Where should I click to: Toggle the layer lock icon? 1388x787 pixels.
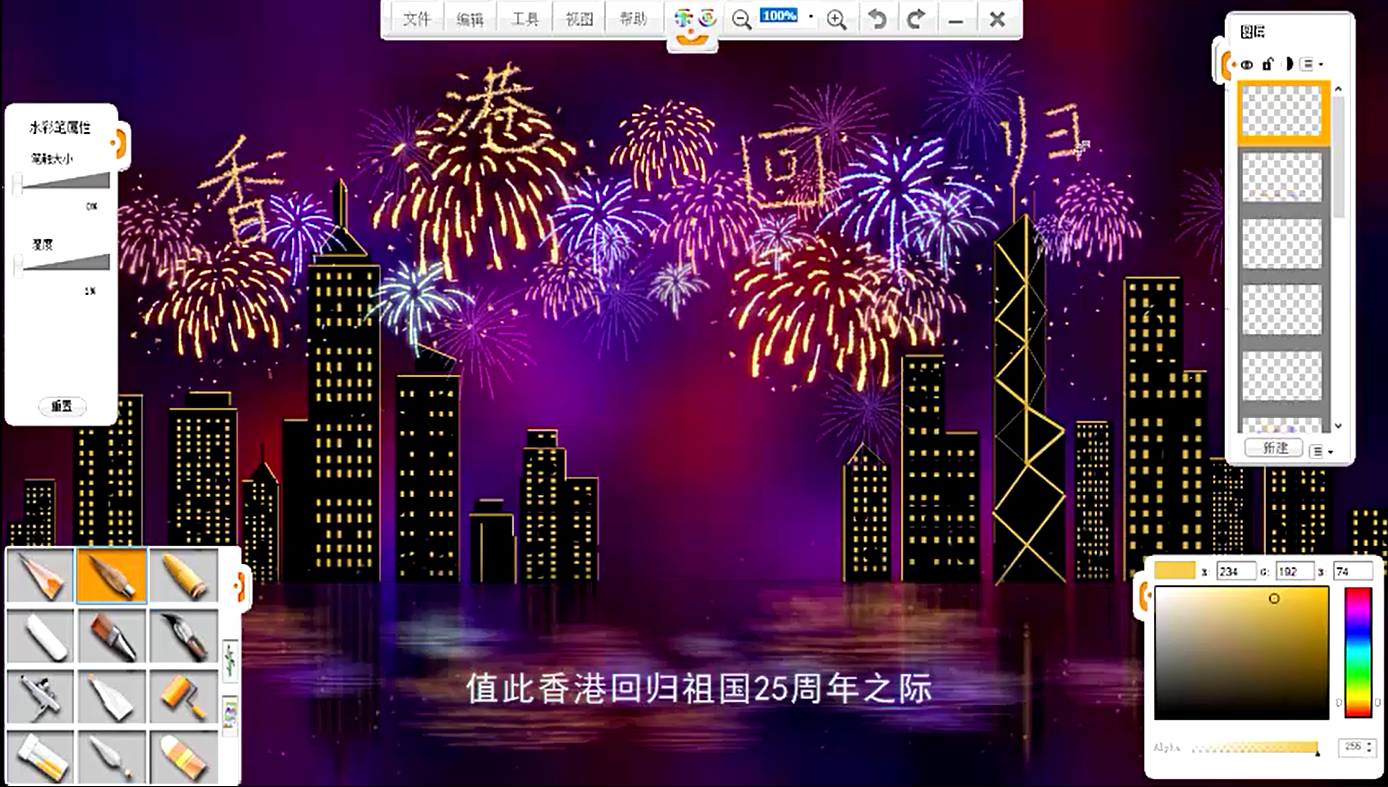point(1267,64)
